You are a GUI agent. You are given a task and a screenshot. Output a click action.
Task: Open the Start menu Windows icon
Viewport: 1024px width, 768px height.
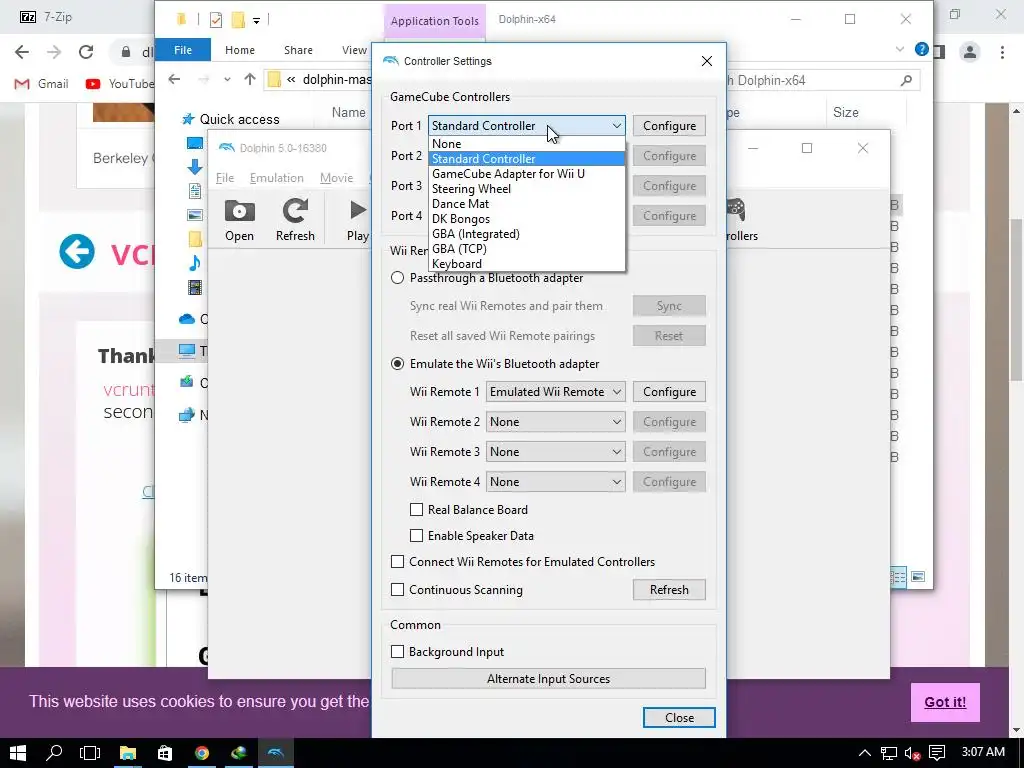tap(18, 753)
